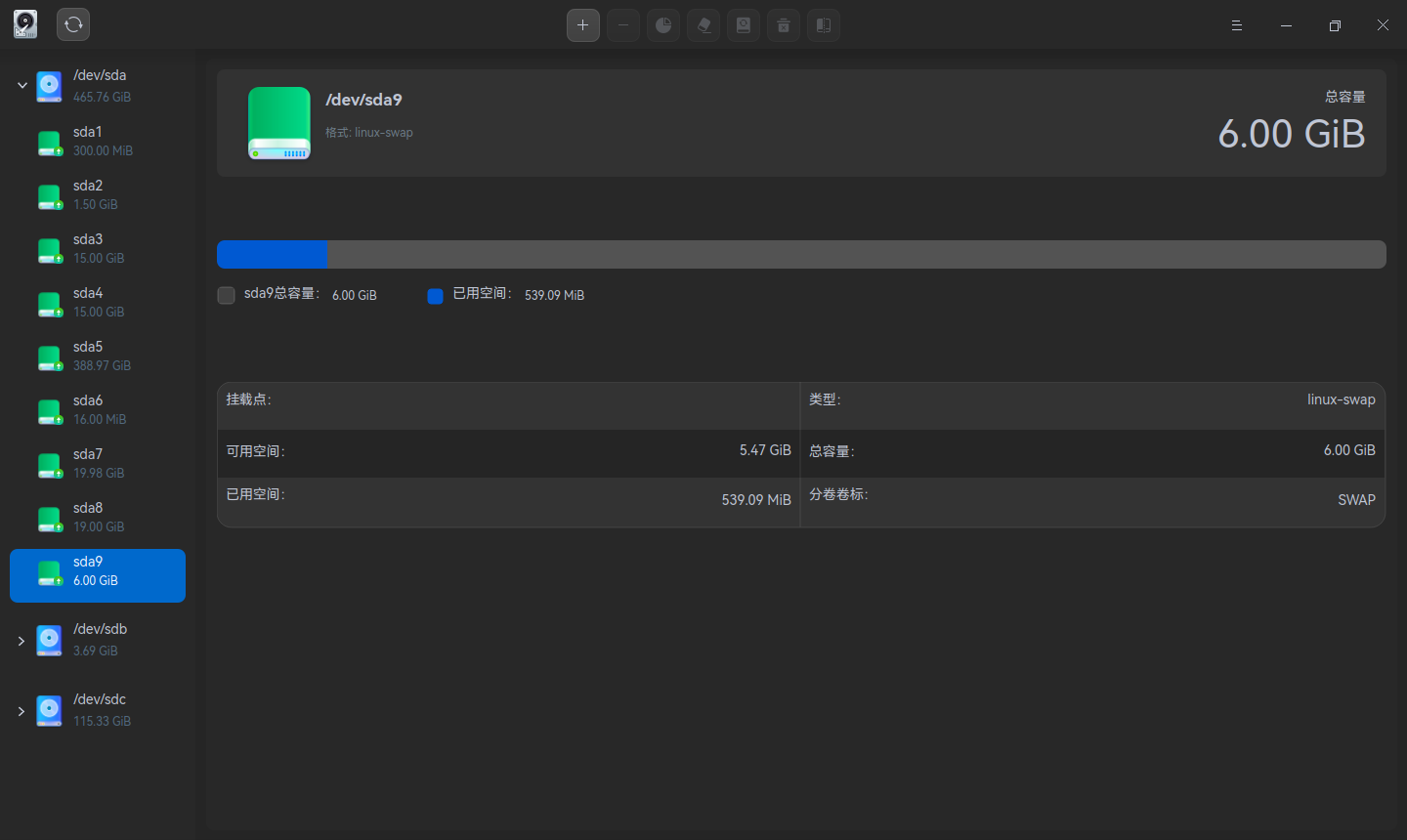Select the sda7 partition in sidebar
1407x840 pixels.
point(98,463)
